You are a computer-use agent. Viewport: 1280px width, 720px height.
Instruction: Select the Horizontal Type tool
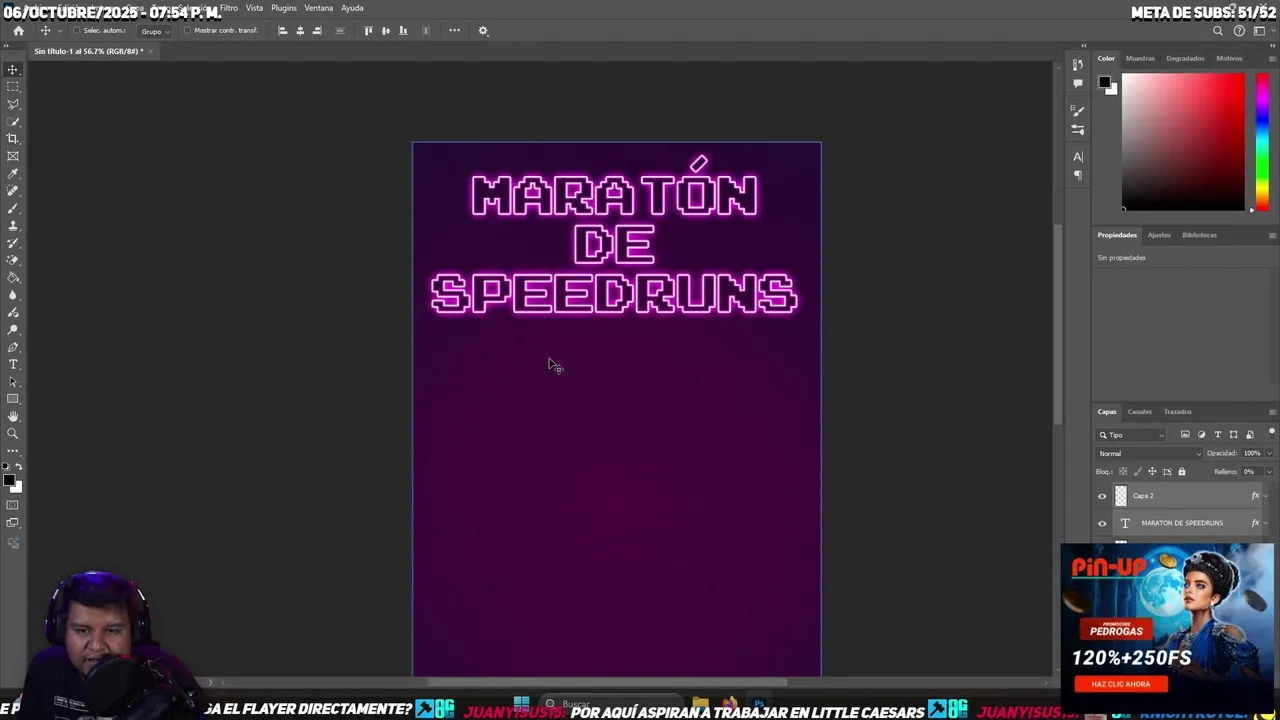tap(13, 364)
